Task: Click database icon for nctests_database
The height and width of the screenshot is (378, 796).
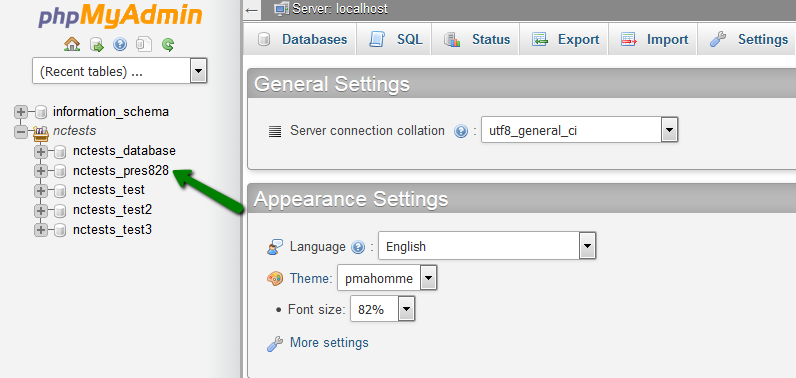Action: 60,151
